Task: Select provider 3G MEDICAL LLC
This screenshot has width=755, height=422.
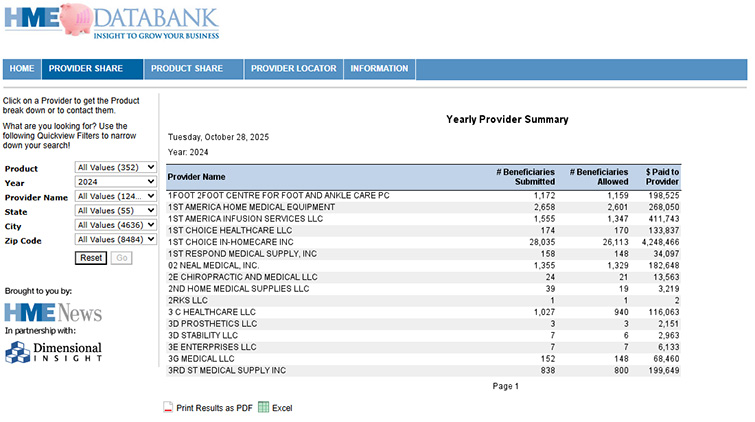Action: (x=201, y=358)
